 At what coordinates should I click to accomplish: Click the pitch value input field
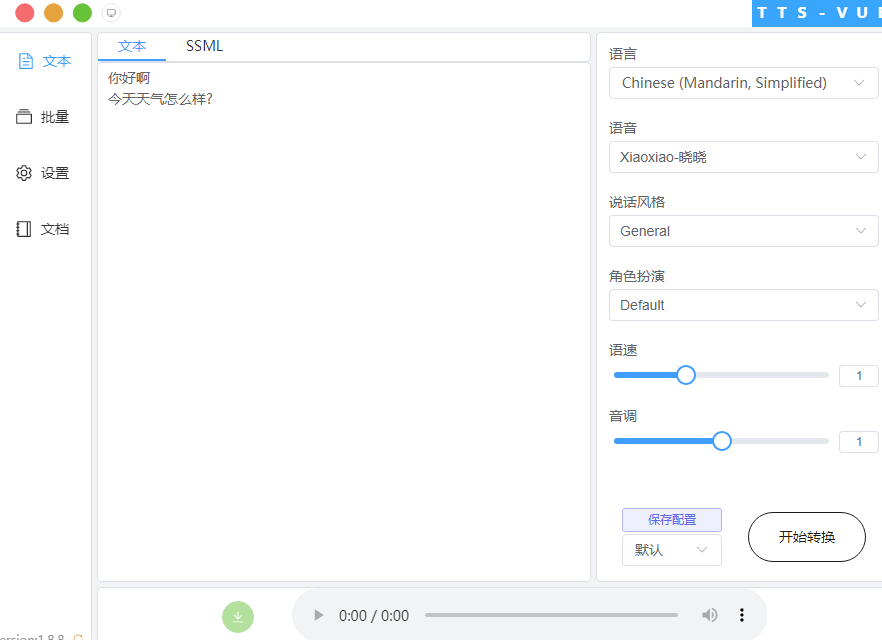tap(858, 441)
